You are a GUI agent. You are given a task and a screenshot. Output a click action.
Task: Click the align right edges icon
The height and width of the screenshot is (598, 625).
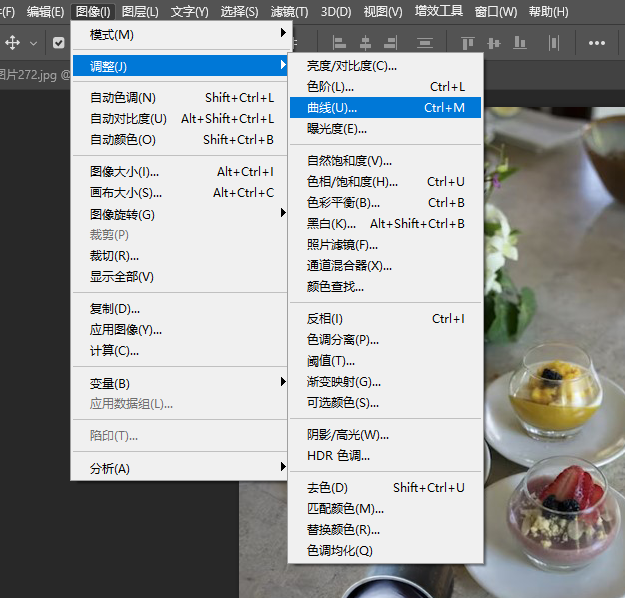pos(391,43)
